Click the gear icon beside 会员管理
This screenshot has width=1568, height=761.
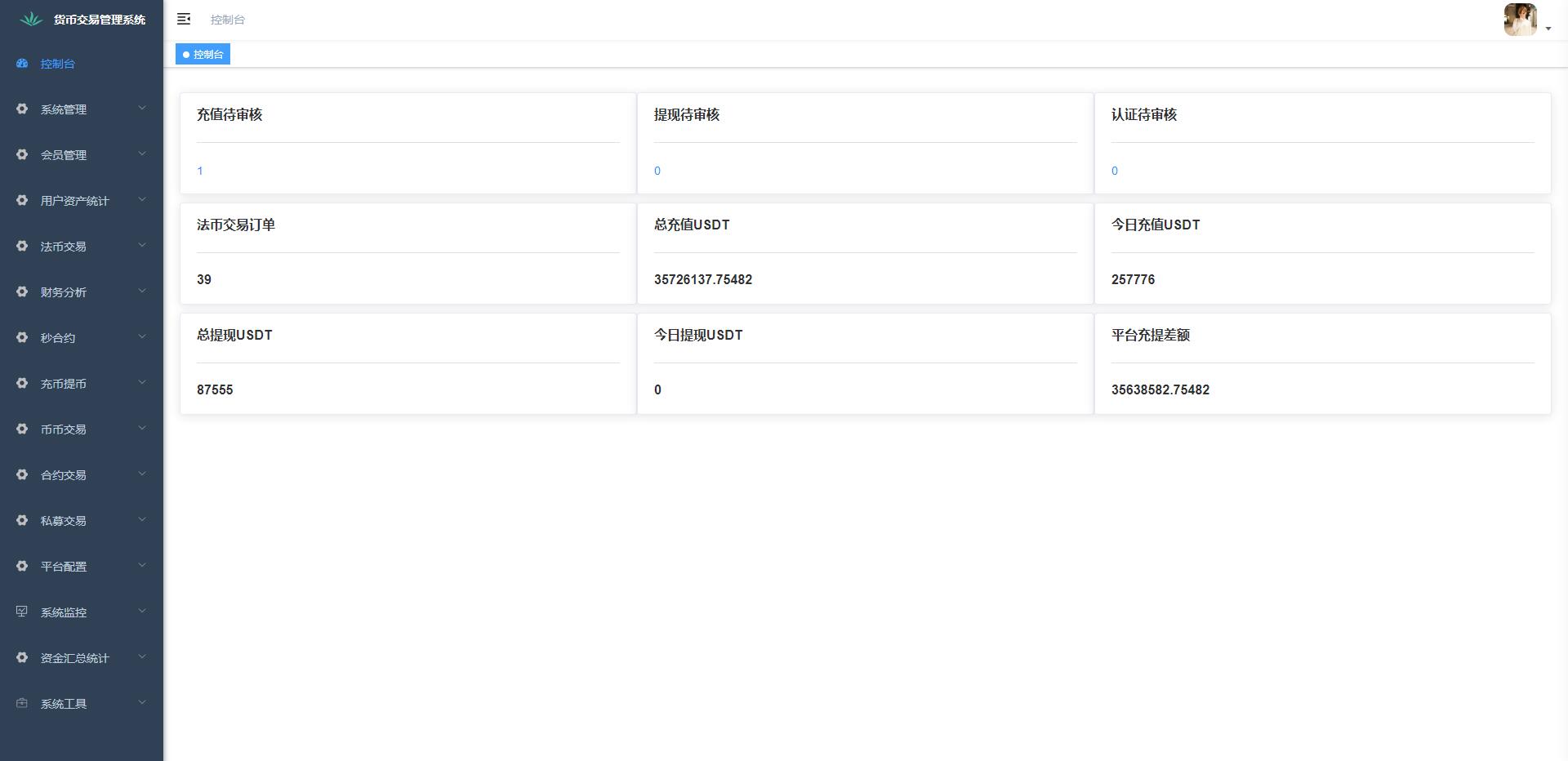point(22,154)
